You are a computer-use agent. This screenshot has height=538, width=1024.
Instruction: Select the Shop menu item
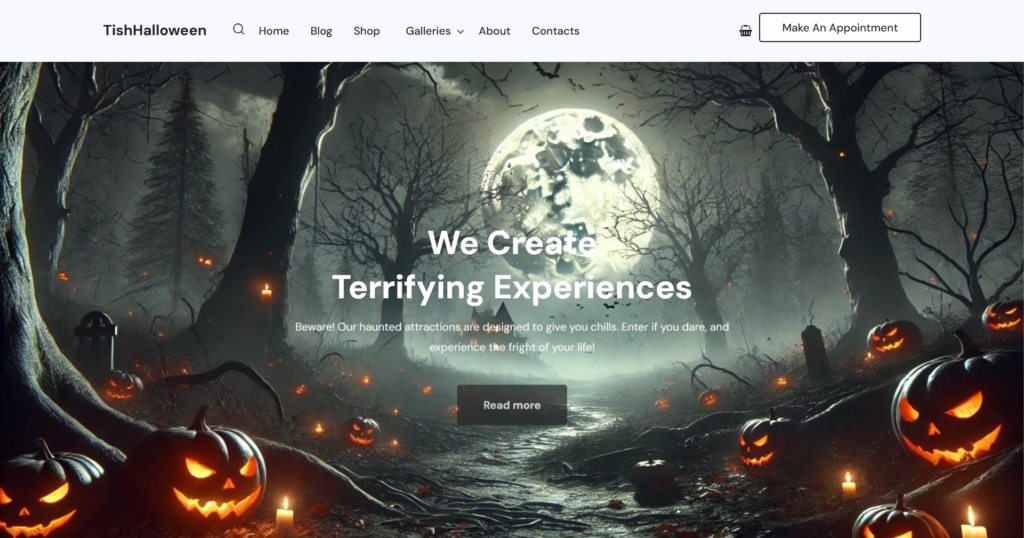pyautogui.click(x=366, y=31)
